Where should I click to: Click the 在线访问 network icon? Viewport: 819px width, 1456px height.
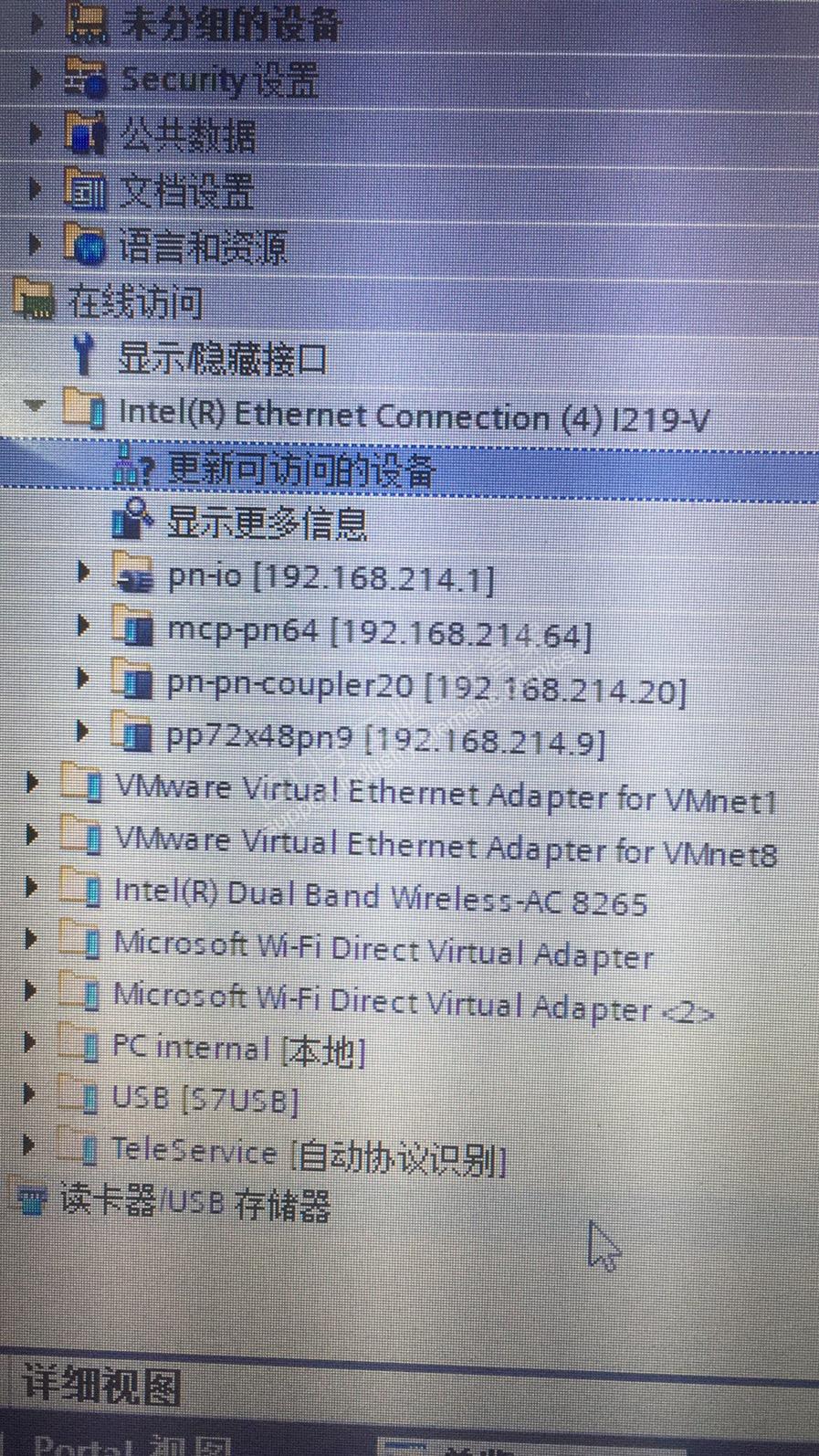click(35, 300)
